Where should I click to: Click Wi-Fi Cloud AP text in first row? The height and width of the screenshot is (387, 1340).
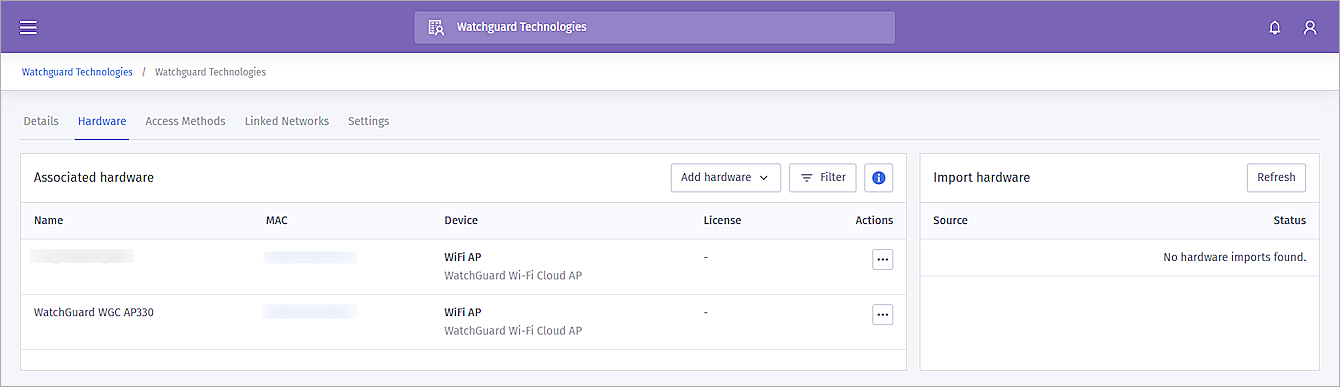click(x=513, y=275)
